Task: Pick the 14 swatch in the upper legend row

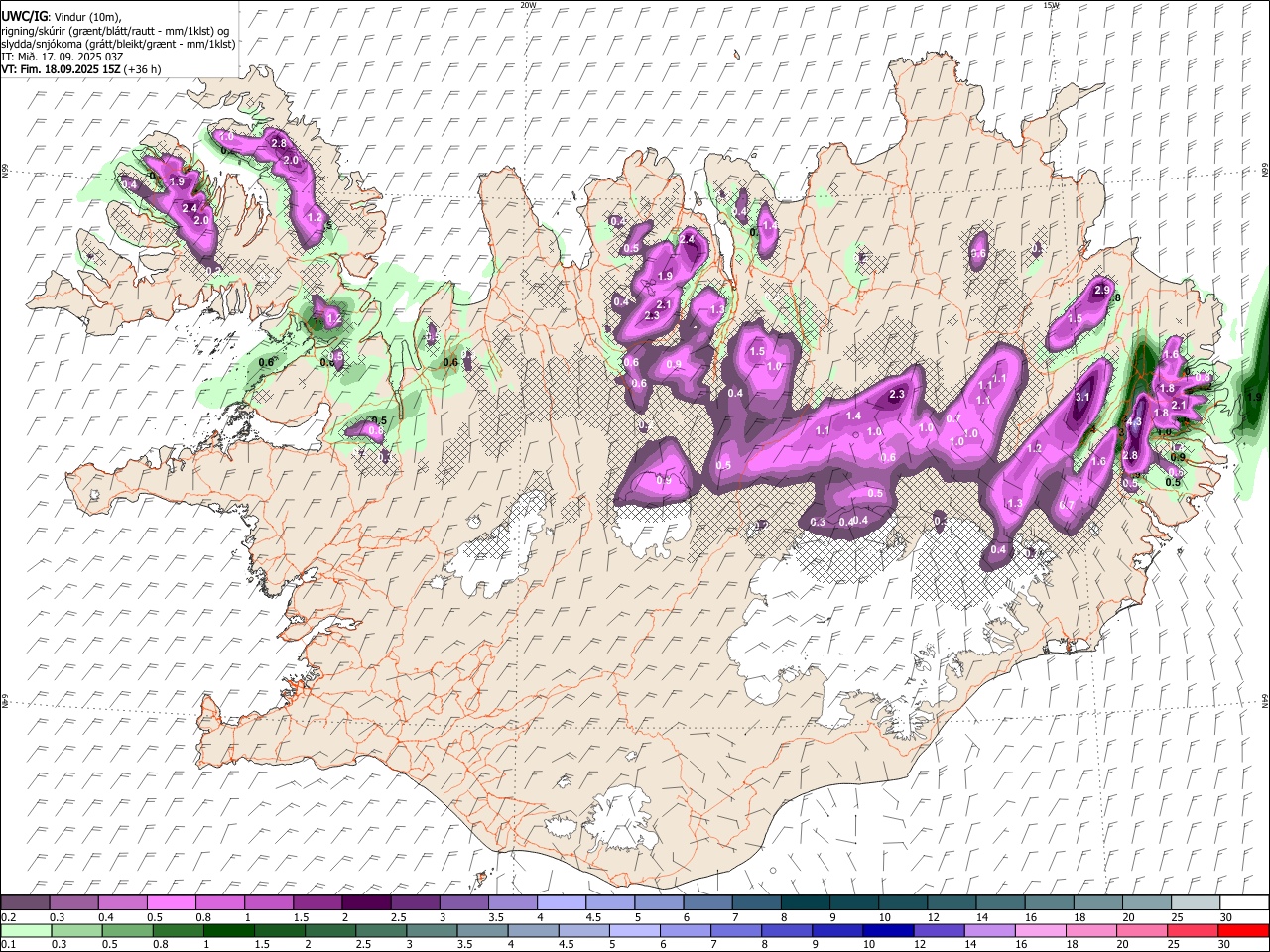Action: 999,902
